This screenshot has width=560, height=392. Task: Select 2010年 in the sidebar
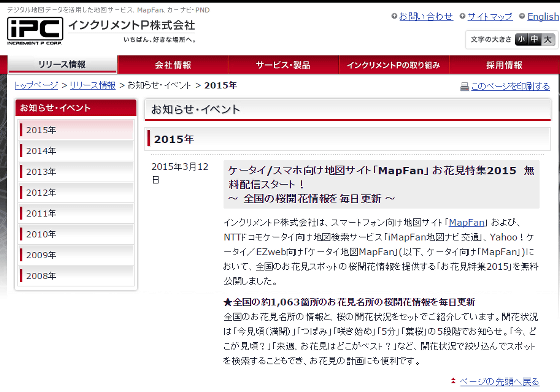click(x=76, y=234)
